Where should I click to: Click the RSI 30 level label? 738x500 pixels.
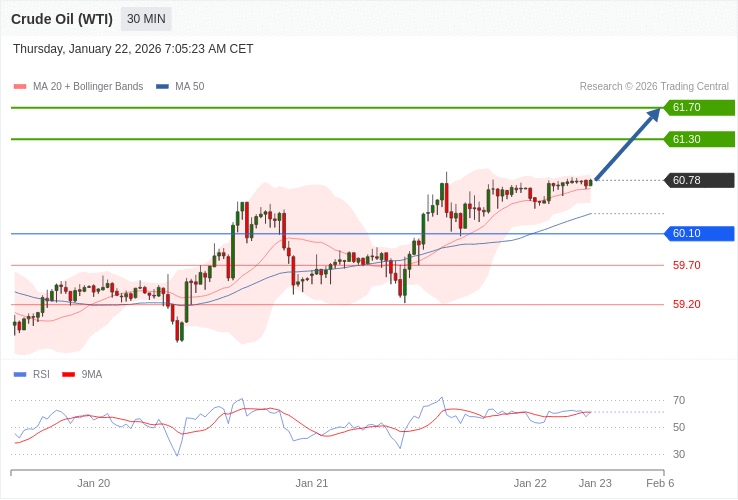pyautogui.click(x=679, y=454)
